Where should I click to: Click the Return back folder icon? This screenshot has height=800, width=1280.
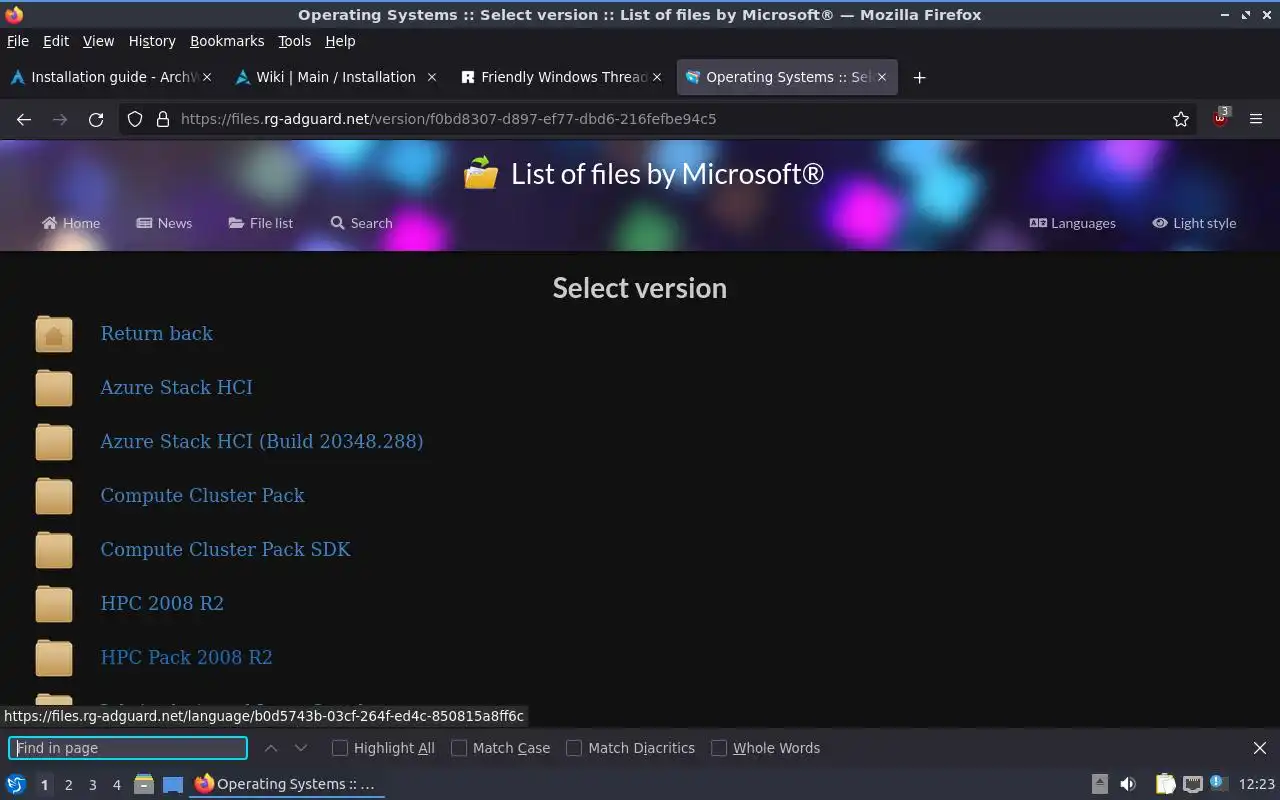click(54, 334)
